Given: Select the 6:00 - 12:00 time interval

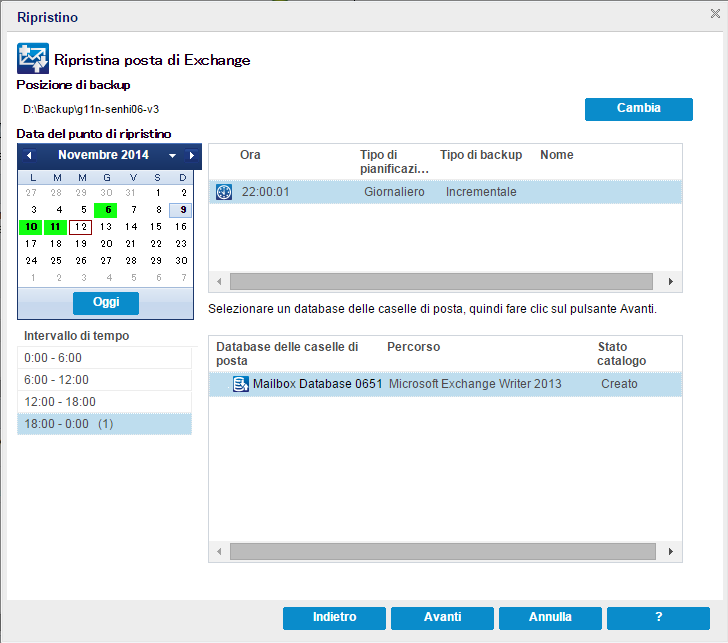Looking at the screenshot, I should pyautogui.click(x=104, y=380).
